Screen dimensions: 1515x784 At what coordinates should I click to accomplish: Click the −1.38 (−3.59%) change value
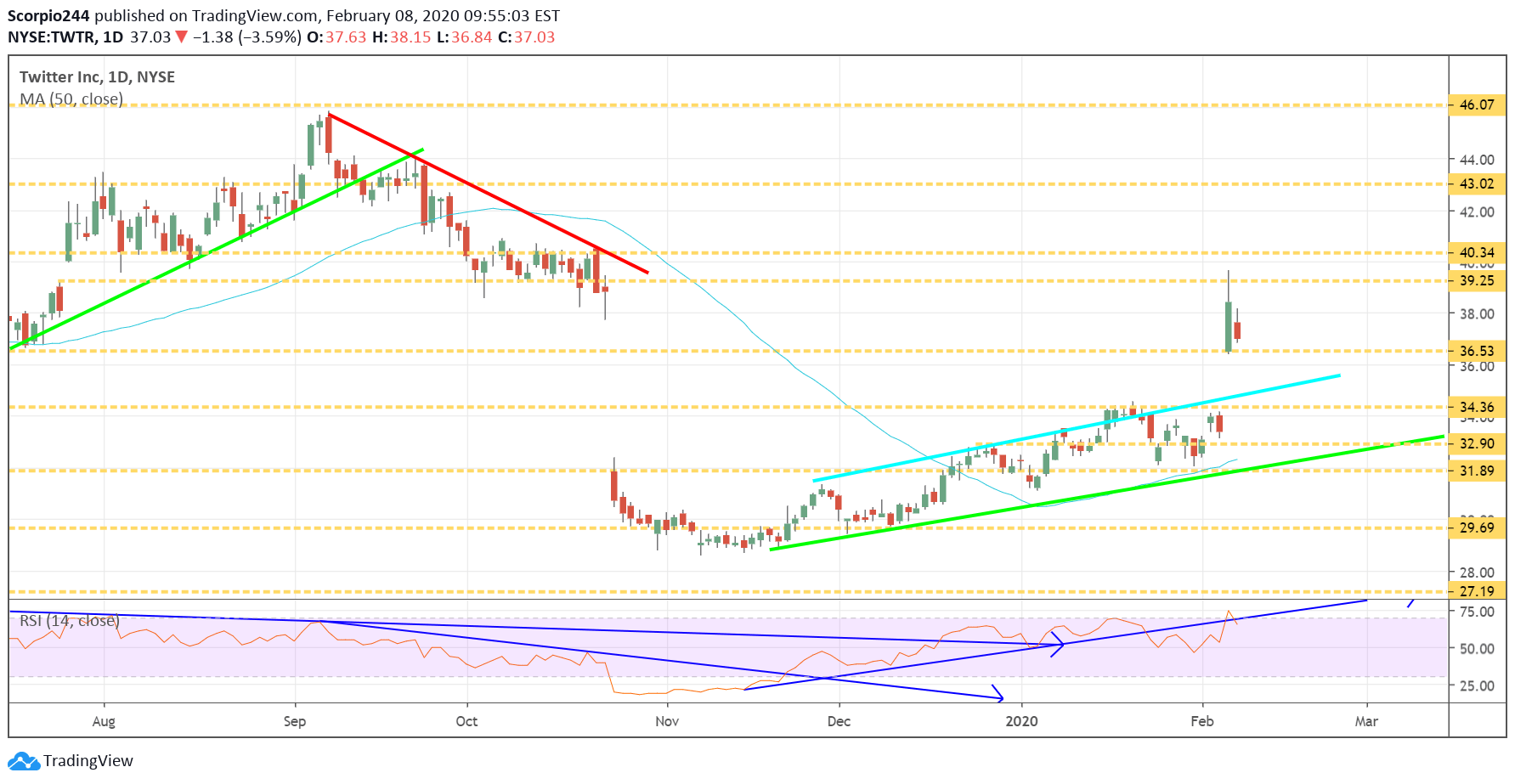pyautogui.click(x=247, y=37)
